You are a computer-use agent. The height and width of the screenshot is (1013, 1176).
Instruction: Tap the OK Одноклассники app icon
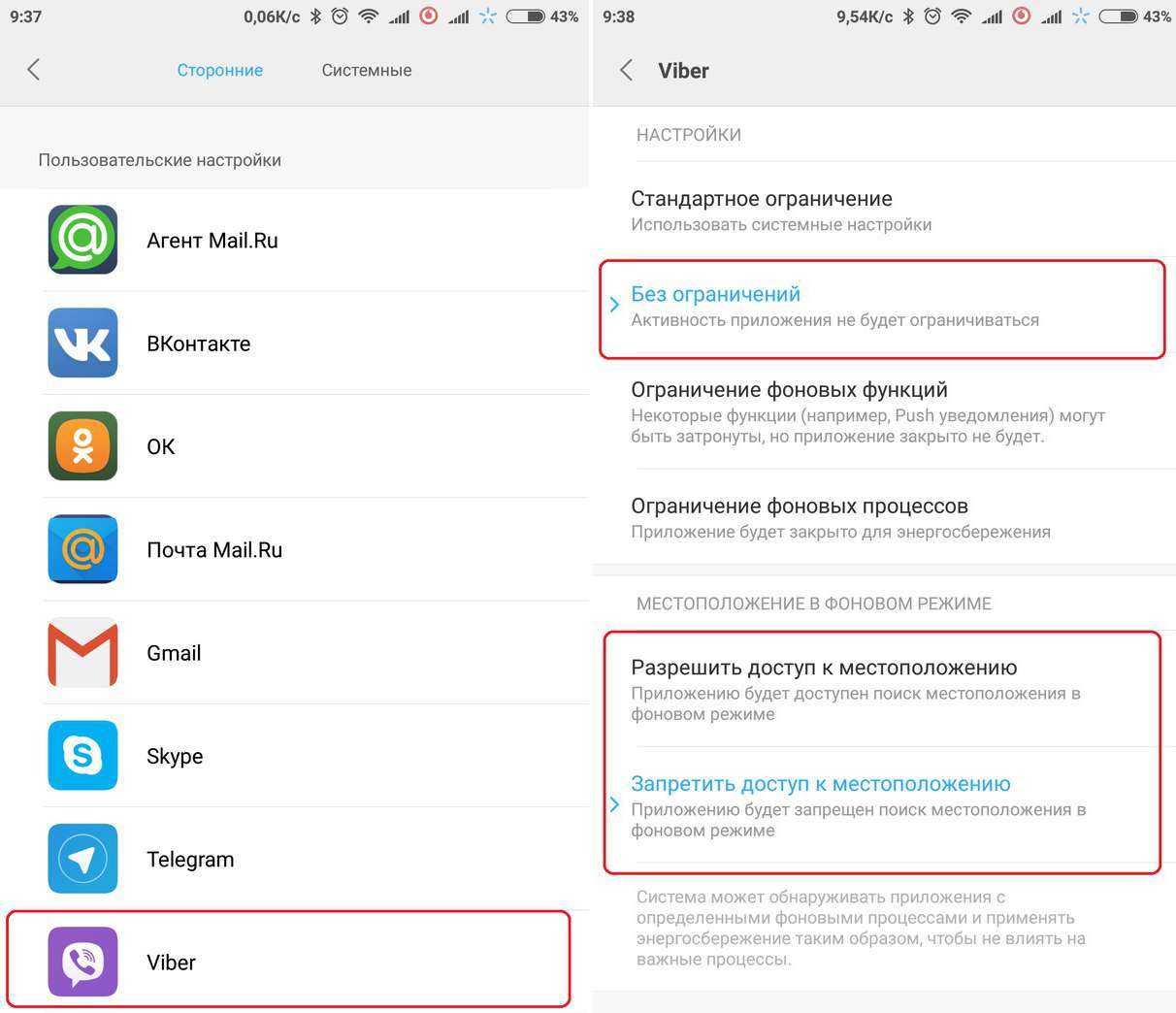pos(83,446)
